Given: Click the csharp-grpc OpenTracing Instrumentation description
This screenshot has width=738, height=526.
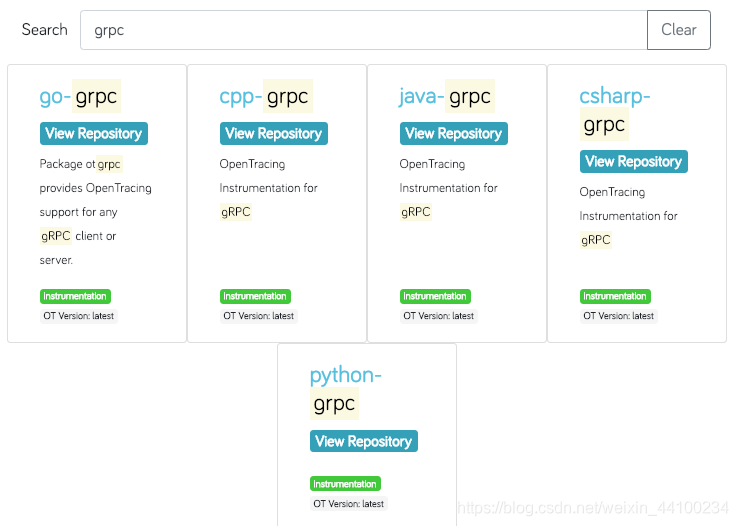Looking at the screenshot, I should pos(628,216).
